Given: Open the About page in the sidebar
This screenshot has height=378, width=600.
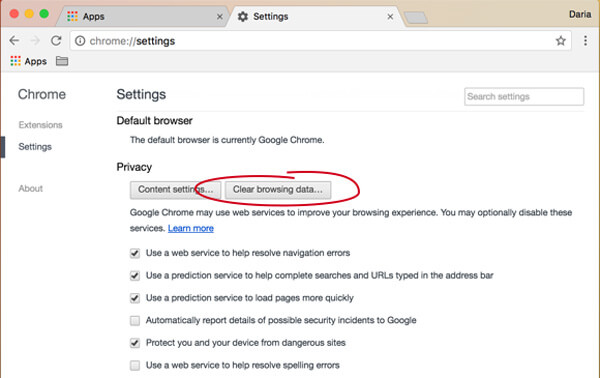Looking at the screenshot, I should [x=31, y=188].
